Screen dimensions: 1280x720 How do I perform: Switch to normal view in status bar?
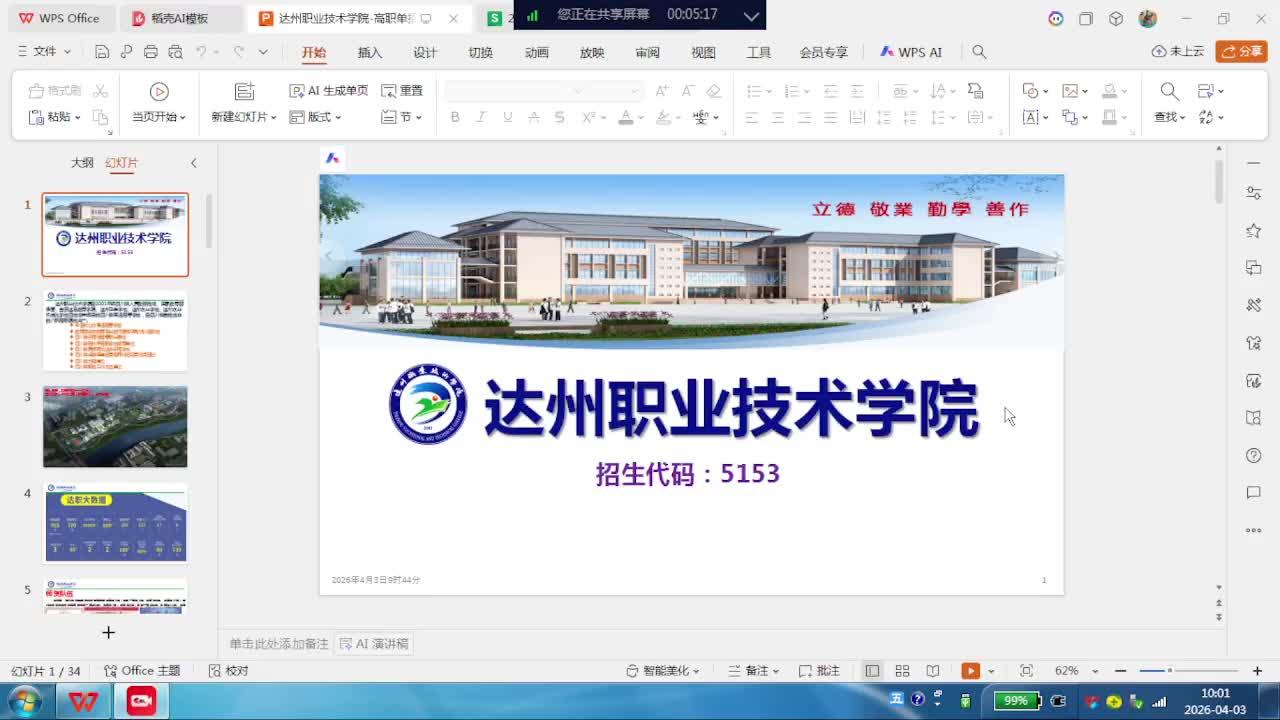tap(872, 671)
